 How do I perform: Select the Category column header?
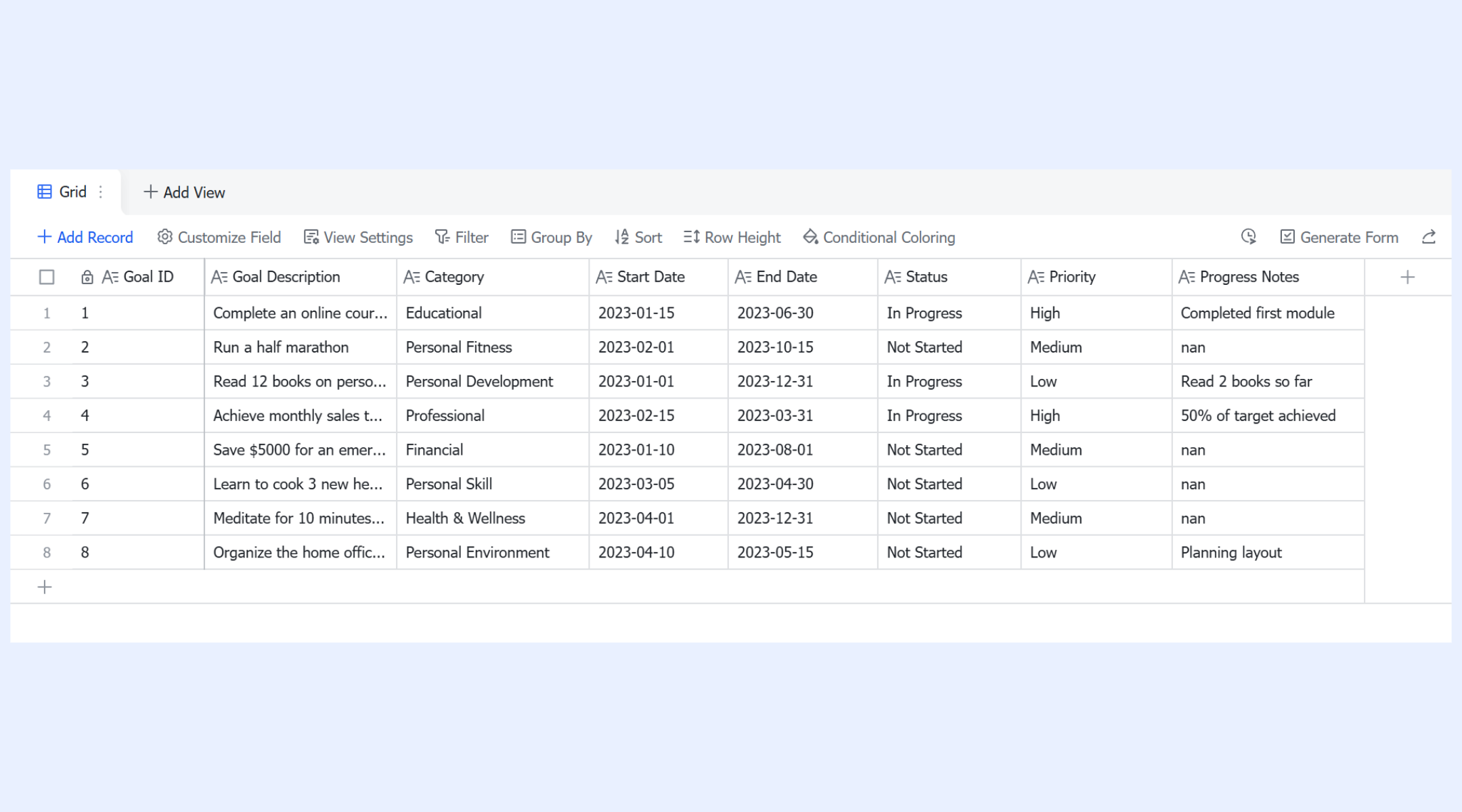493,277
